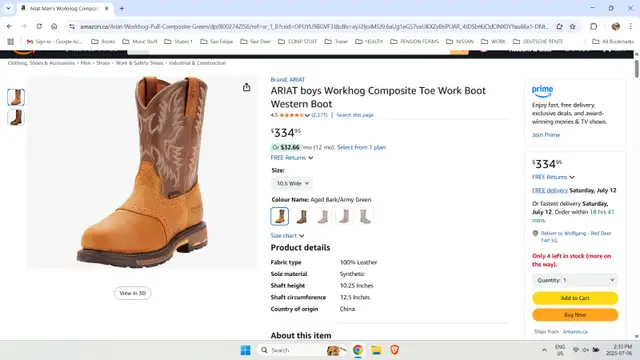Bookmark this page with the star icon
Image resolution: width=640 pixels, height=360 pixels.
coord(573,27)
